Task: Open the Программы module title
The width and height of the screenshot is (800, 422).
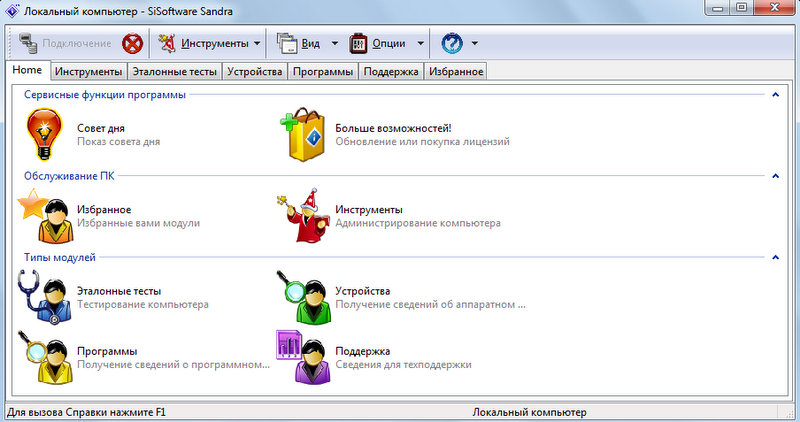Action: [107, 351]
